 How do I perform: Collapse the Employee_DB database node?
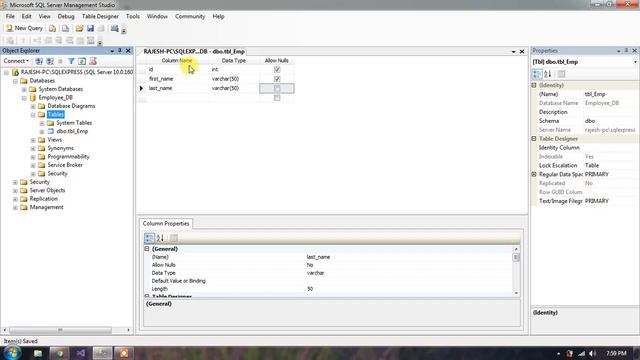(24, 98)
